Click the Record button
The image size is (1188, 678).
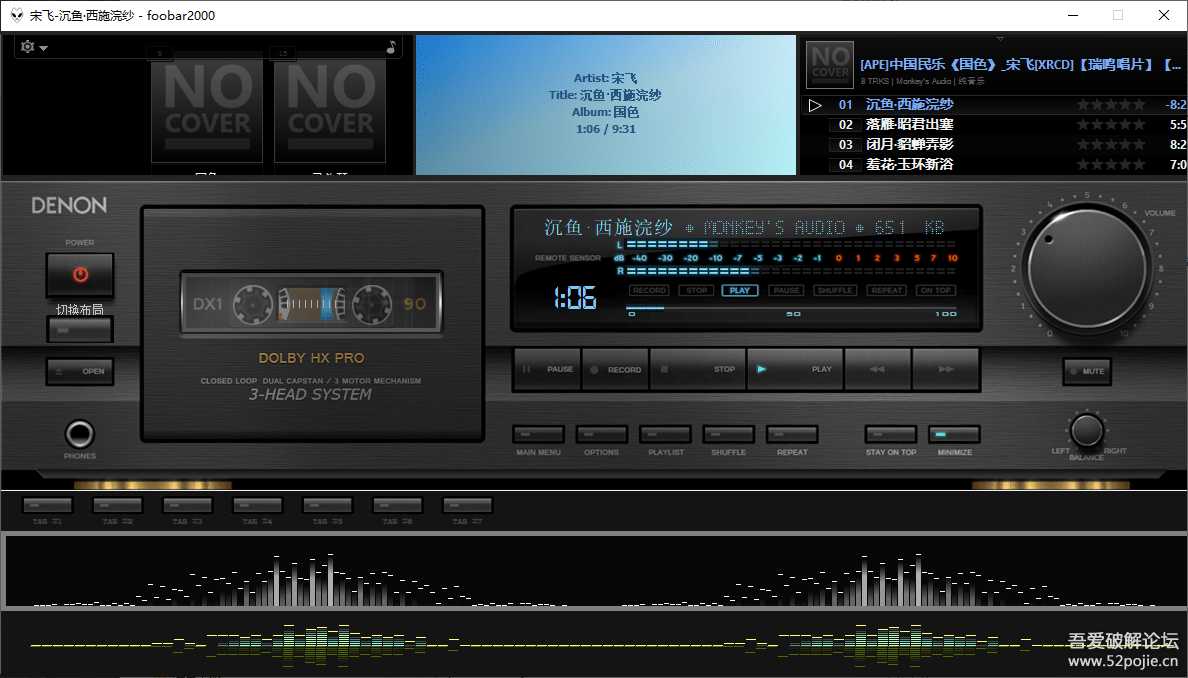pos(615,369)
